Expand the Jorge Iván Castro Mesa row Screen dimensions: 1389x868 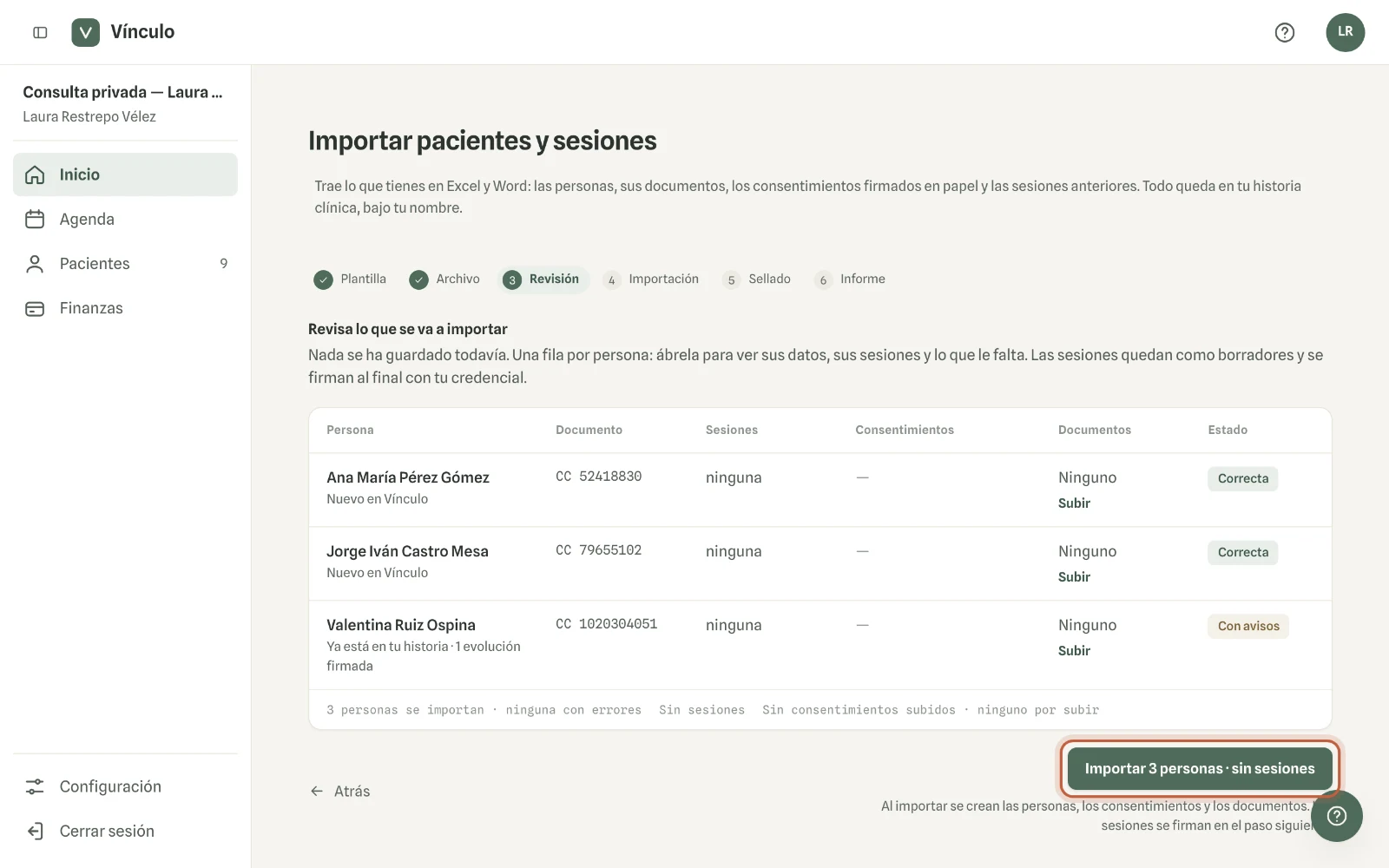(x=820, y=563)
